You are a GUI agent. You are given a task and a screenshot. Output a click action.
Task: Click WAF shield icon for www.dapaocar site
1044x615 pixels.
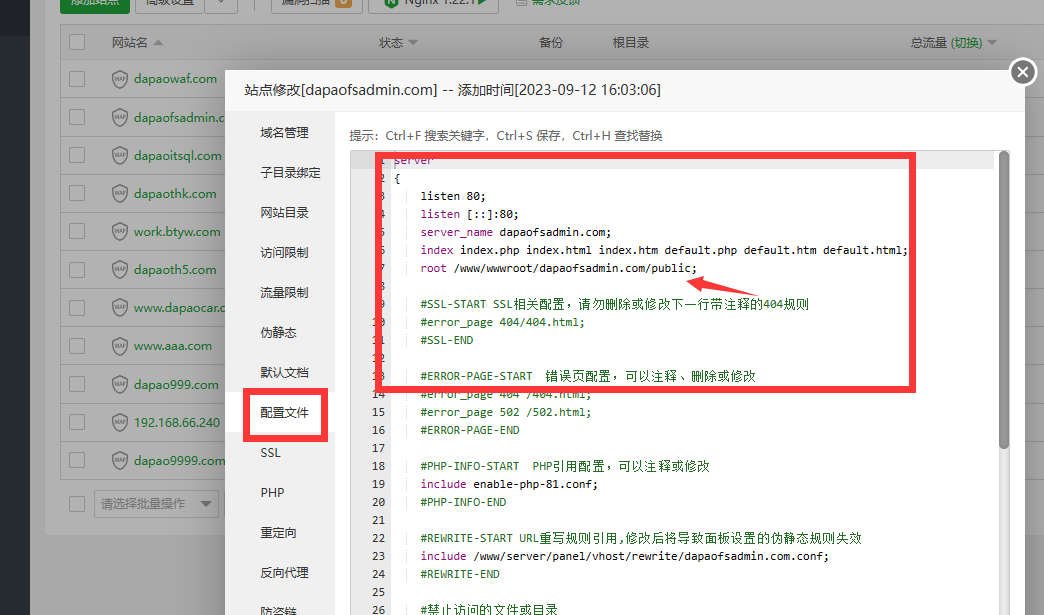coord(119,308)
